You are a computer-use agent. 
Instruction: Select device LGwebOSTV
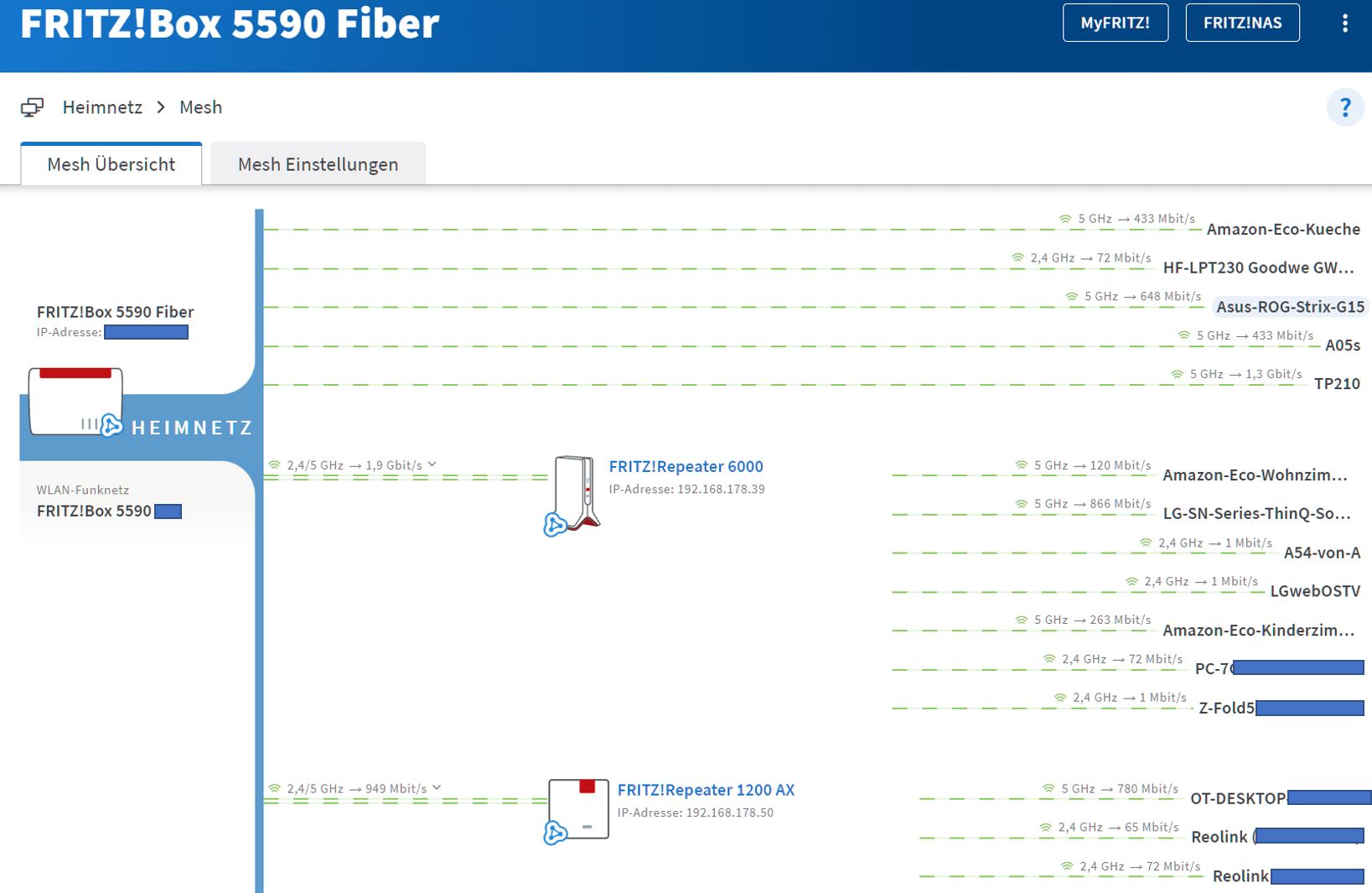(x=1315, y=591)
